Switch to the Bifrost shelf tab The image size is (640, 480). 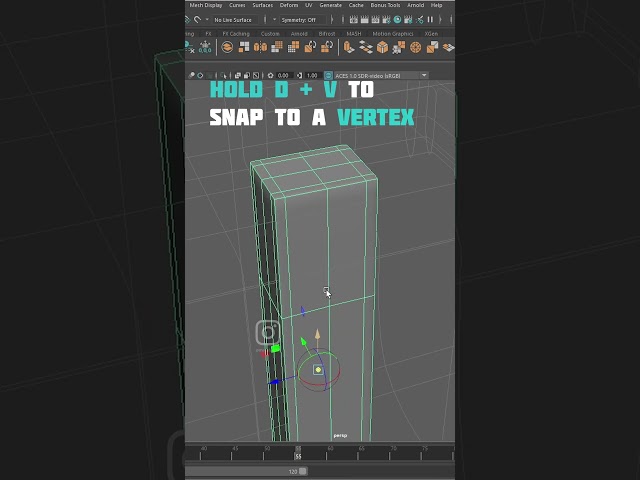click(327, 34)
